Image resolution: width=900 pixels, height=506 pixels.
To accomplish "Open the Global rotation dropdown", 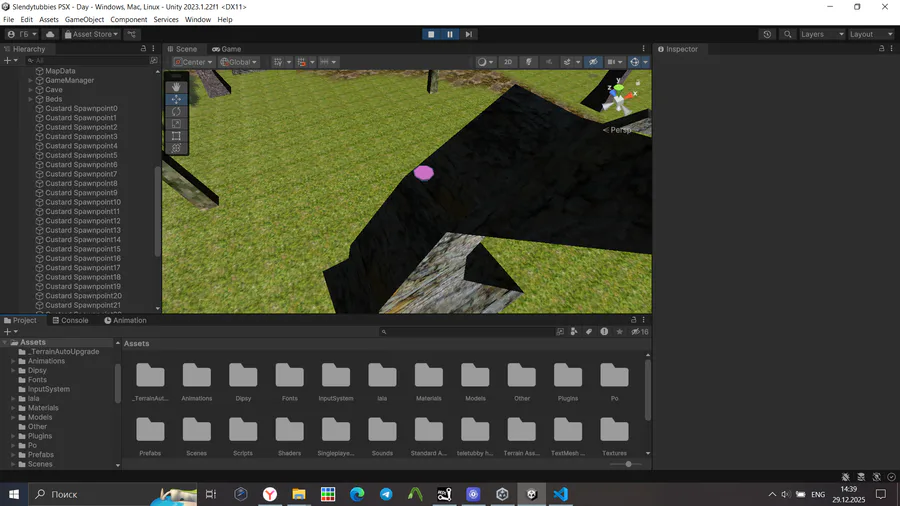I will tap(239, 62).
